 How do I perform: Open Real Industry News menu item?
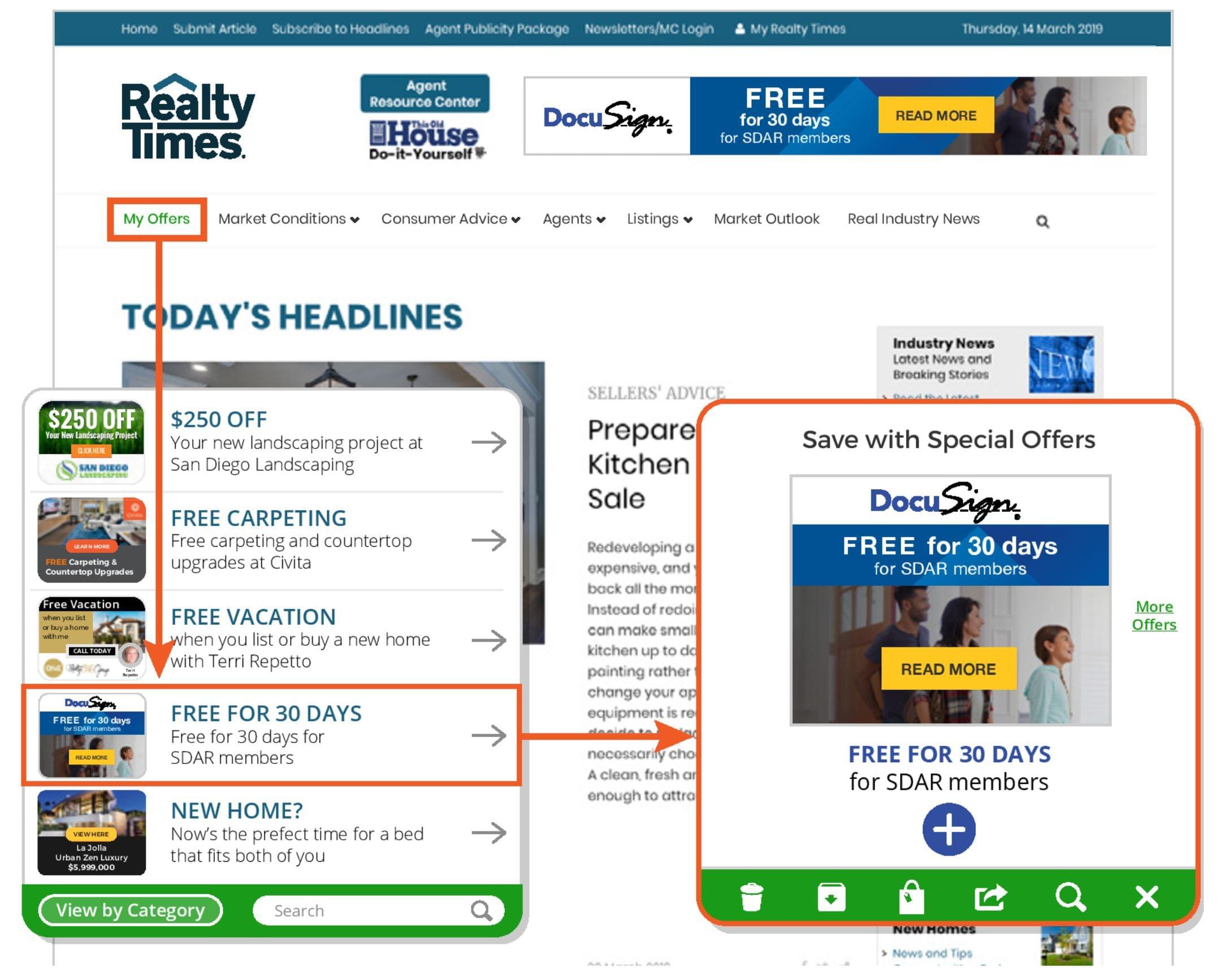(913, 219)
